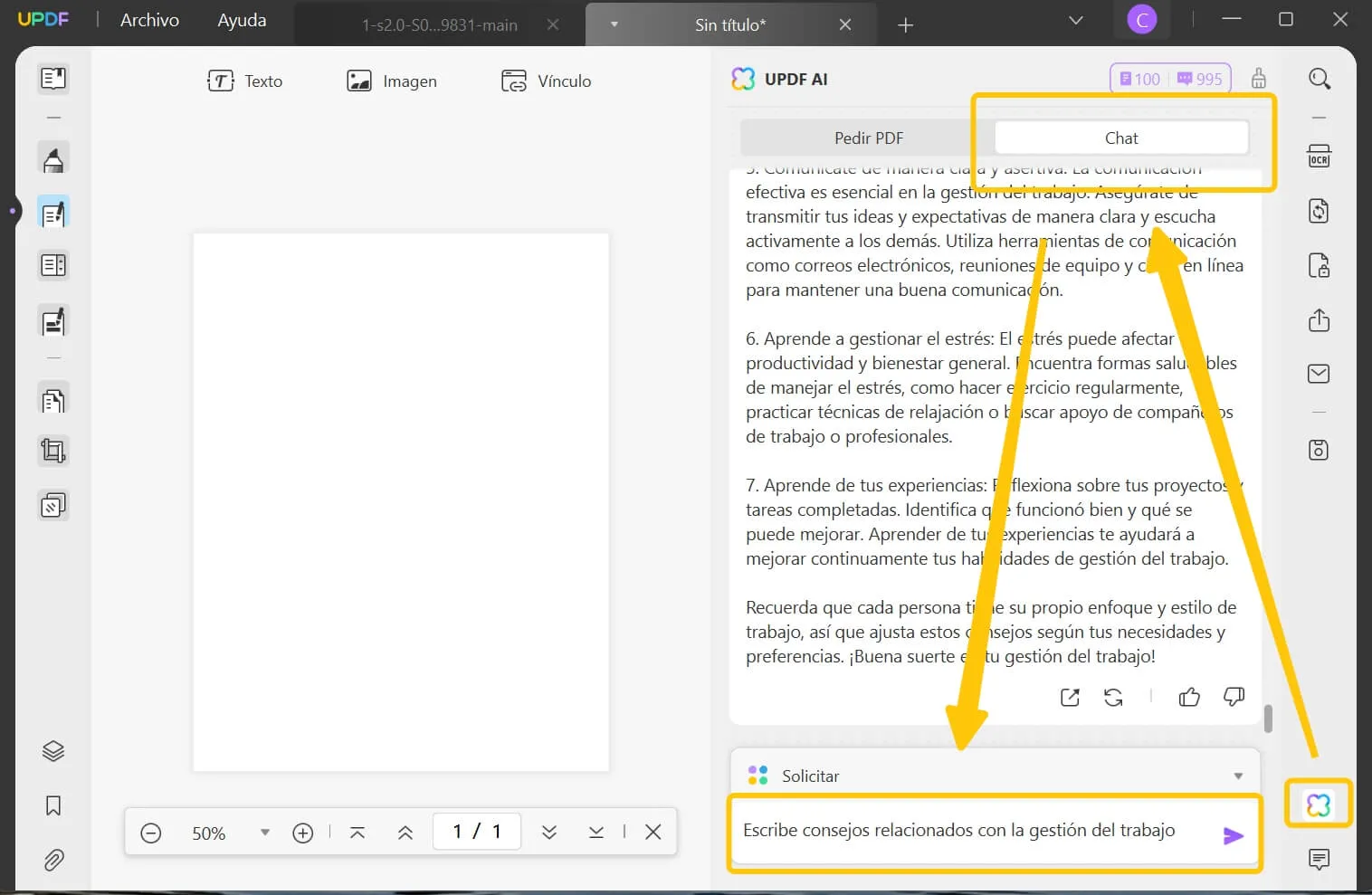This screenshot has height=895, width=1372.
Task: Regenerate the AI response
Action: tap(1113, 697)
